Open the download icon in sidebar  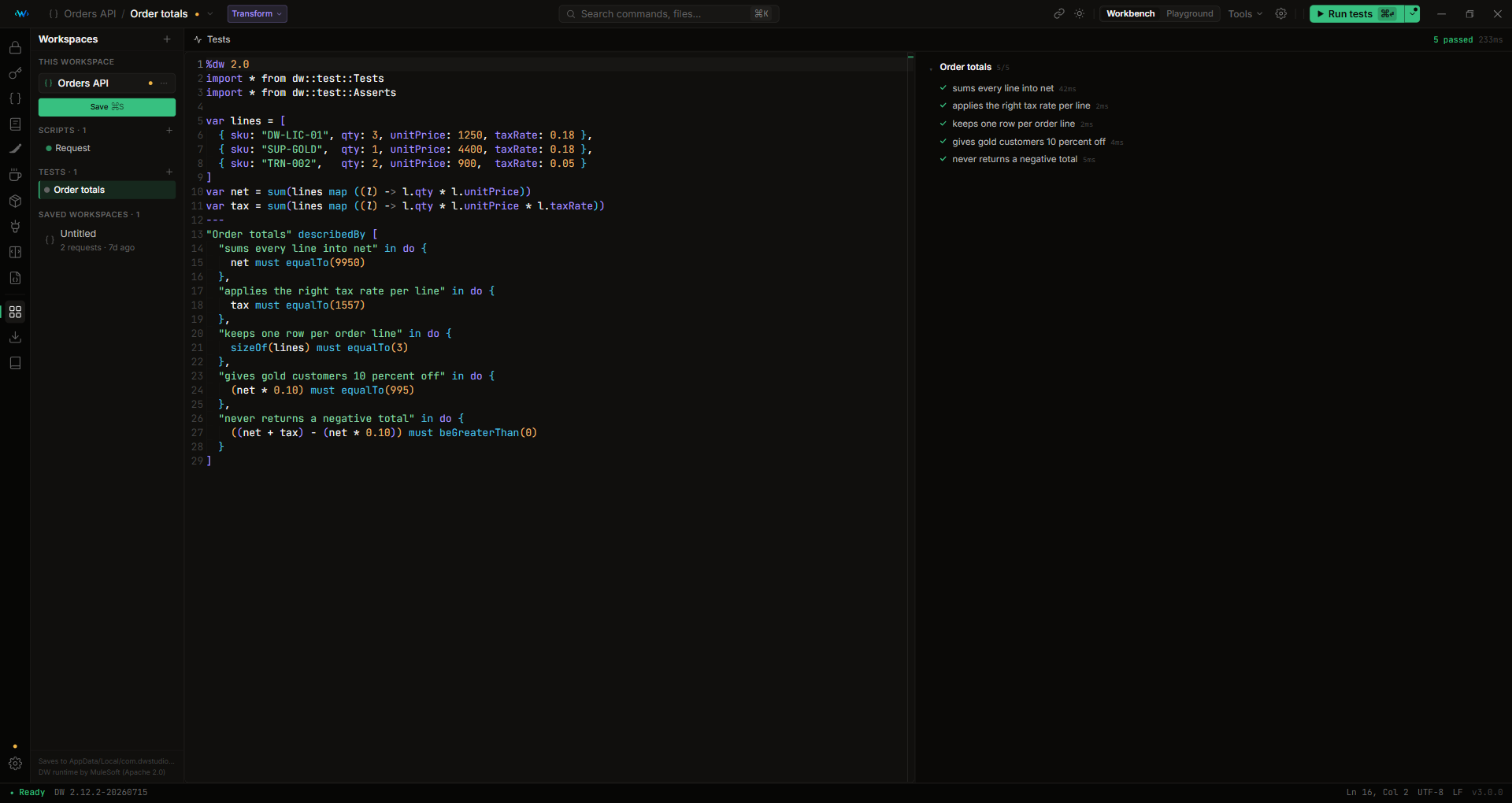tap(15, 338)
